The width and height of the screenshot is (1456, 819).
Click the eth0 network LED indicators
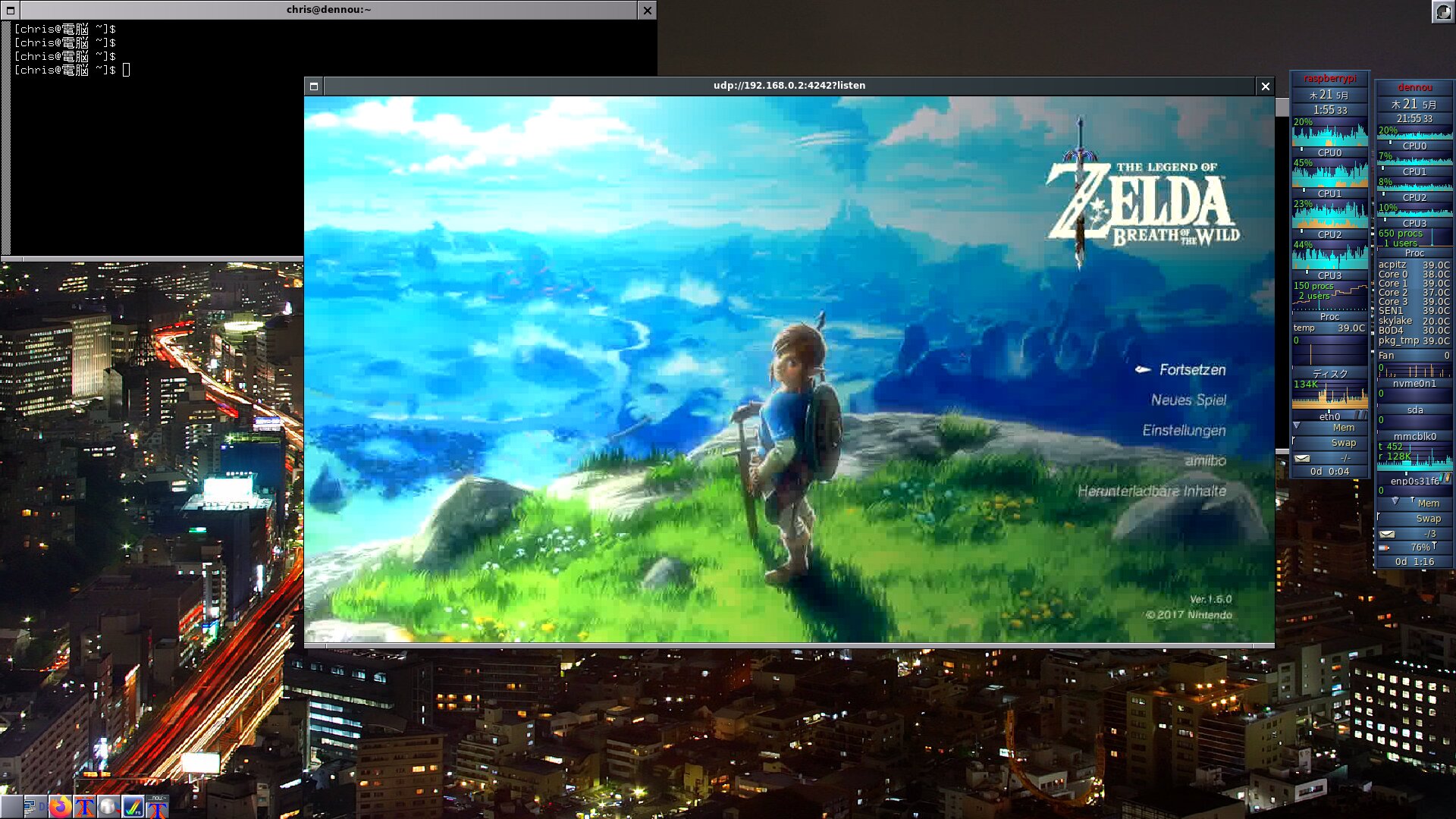click(x=1362, y=416)
